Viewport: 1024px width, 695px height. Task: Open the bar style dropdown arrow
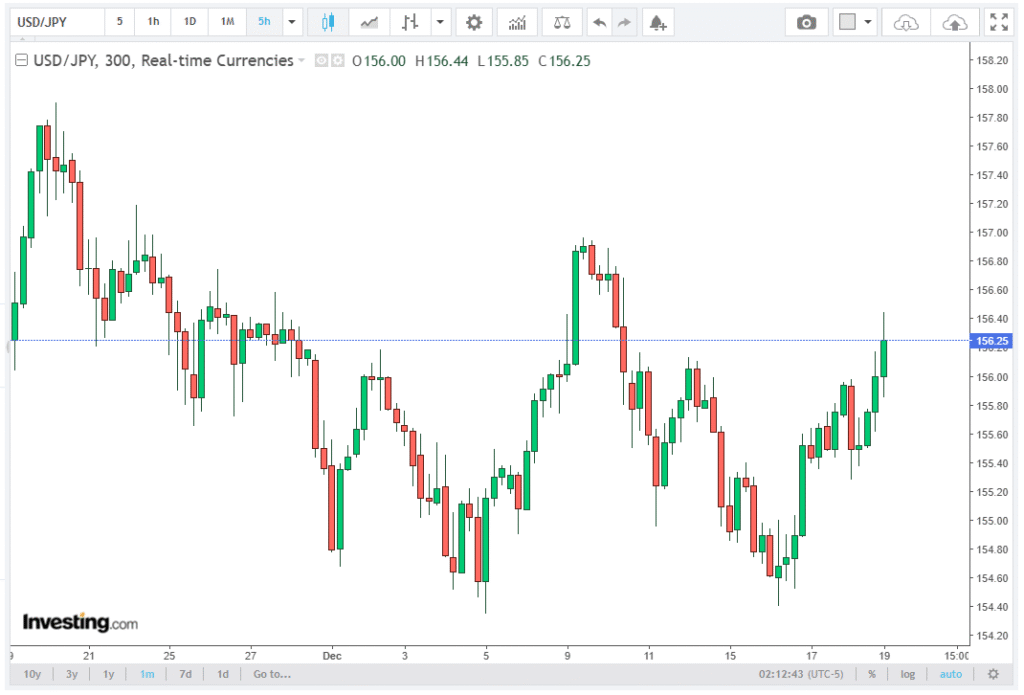441,21
